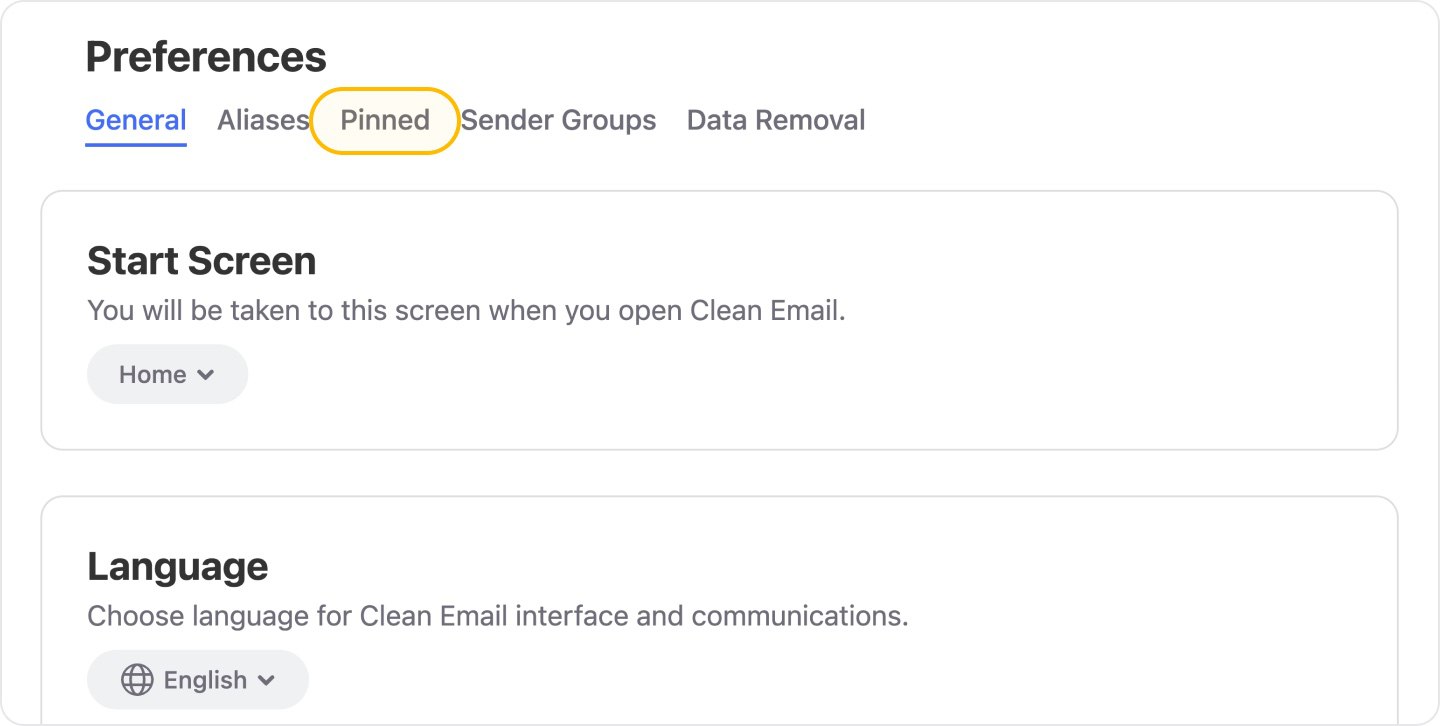Click the highlighted Pinned tab label
Image resolution: width=1440 pixels, height=726 pixels.
click(384, 120)
